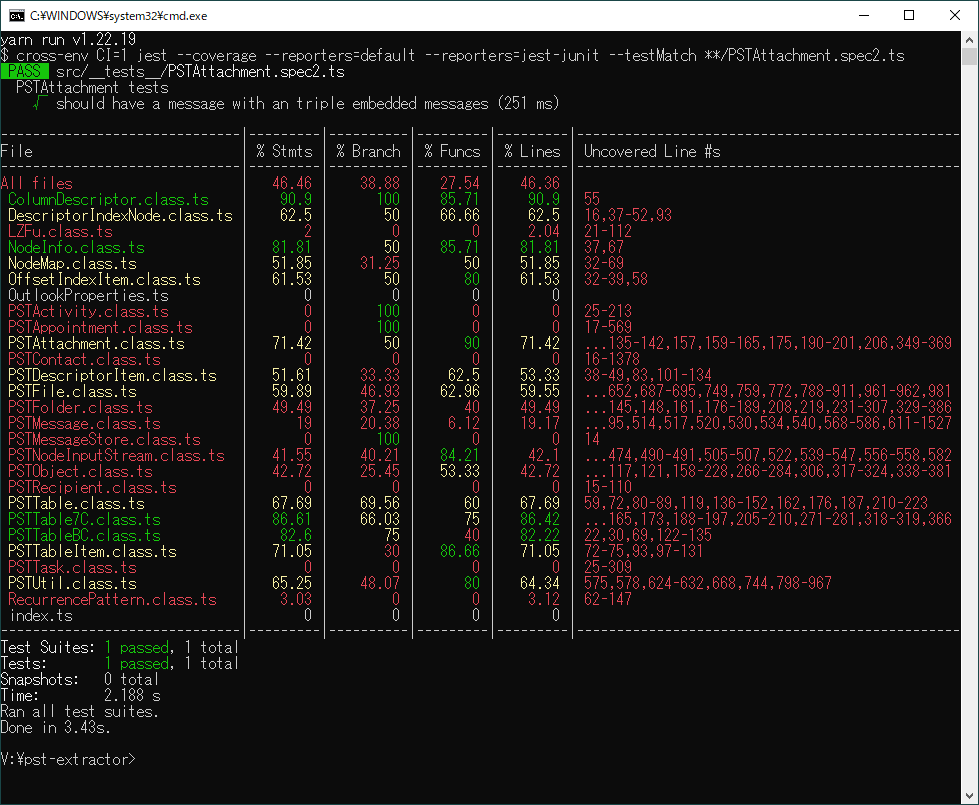The width and height of the screenshot is (979, 805).
Task: Minimize the cmd.exe window
Action: point(864,16)
